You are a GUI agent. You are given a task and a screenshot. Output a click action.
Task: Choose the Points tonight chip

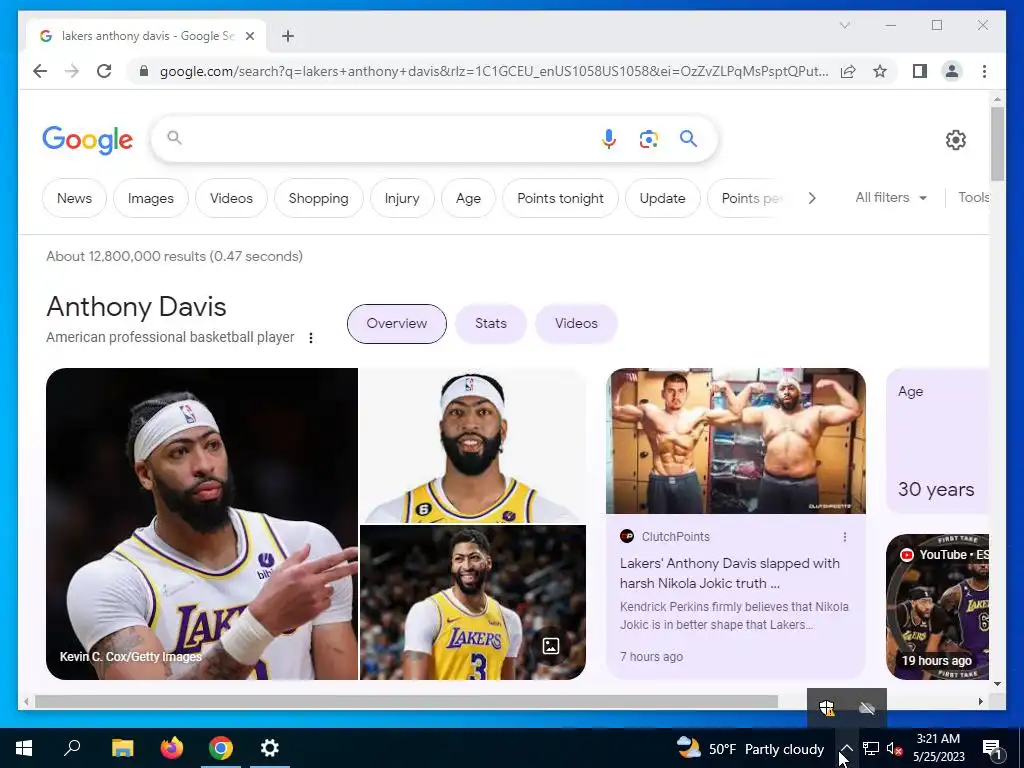[560, 198]
